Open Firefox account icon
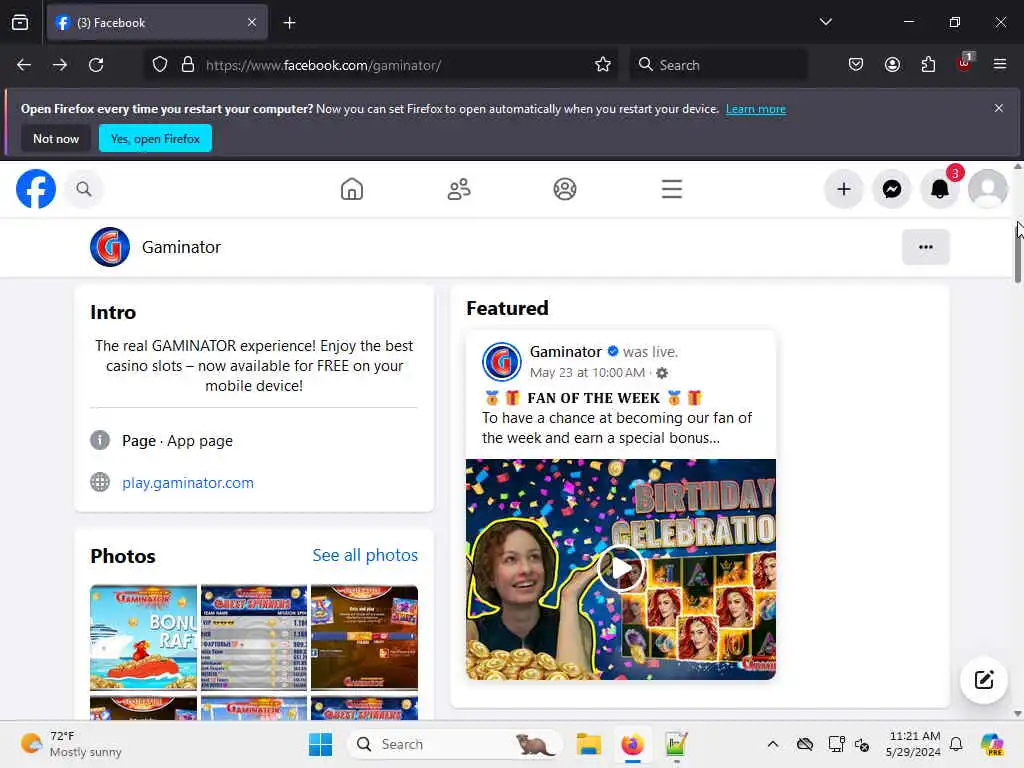Viewport: 1024px width, 768px height. (x=892, y=64)
